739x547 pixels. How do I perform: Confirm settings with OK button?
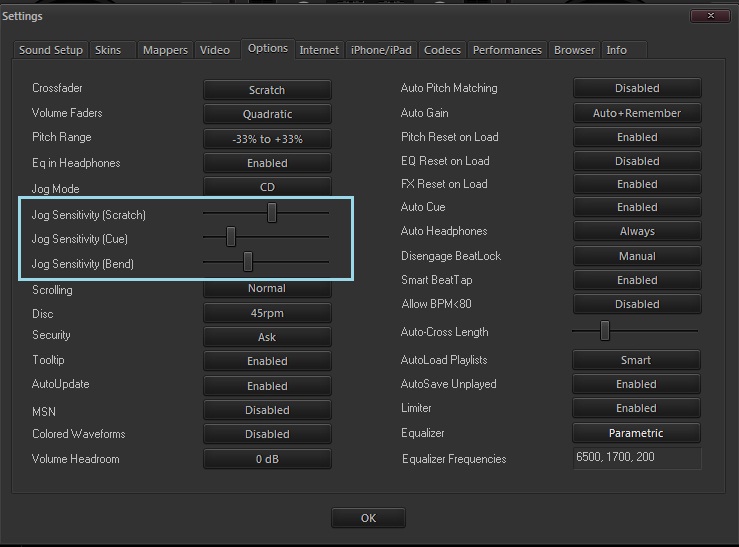(x=368, y=518)
